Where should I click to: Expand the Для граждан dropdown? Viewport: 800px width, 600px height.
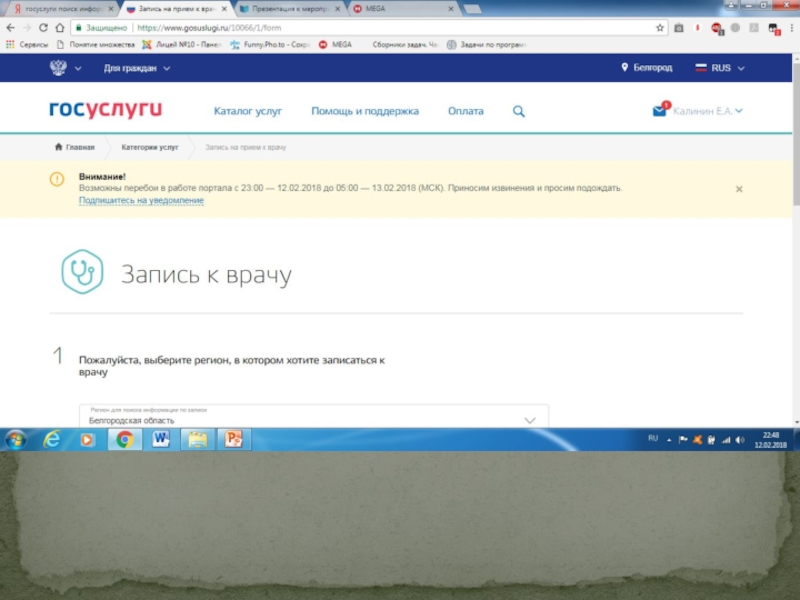tap(137, 68)
